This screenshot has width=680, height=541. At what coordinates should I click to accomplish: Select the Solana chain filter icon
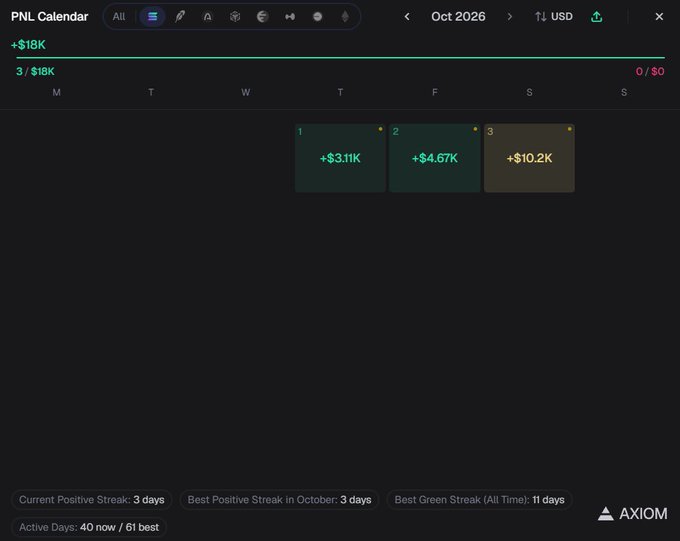pos(152,16)
